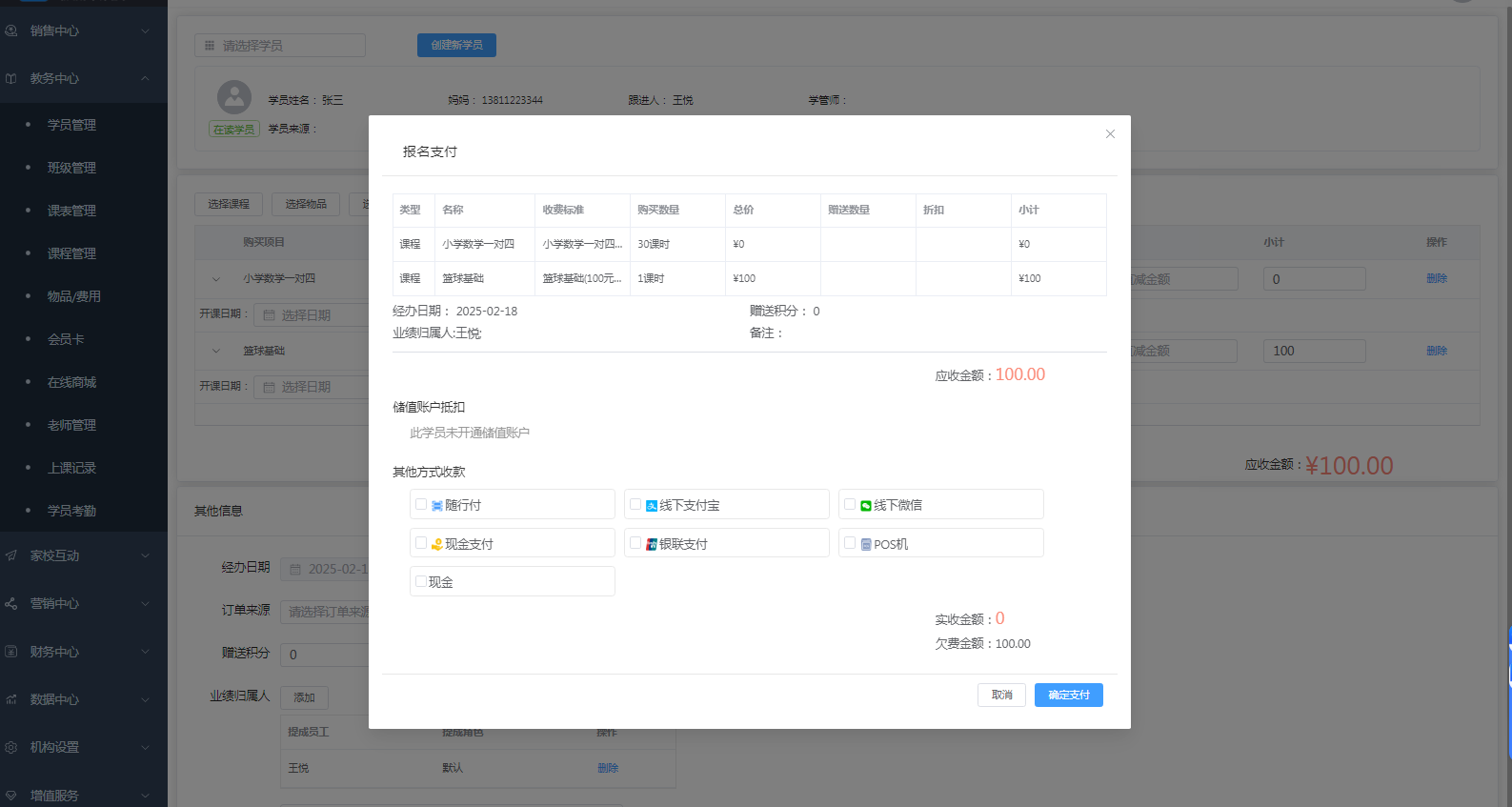The image size is (1512, 807).
Task: Click the 添加 button for 业绩归属人
Action: tap(304, 697)
